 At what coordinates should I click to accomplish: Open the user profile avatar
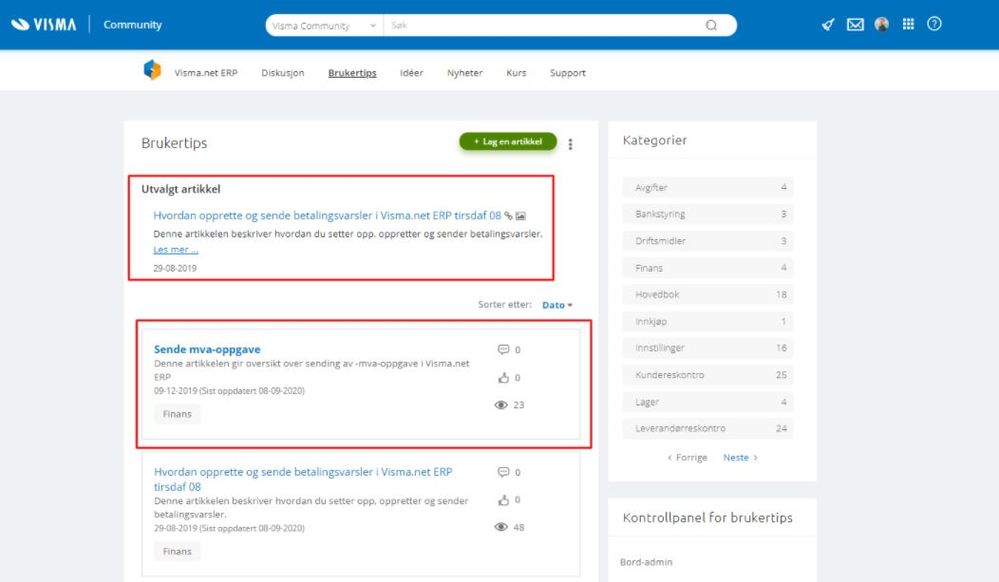click(882, 24)
